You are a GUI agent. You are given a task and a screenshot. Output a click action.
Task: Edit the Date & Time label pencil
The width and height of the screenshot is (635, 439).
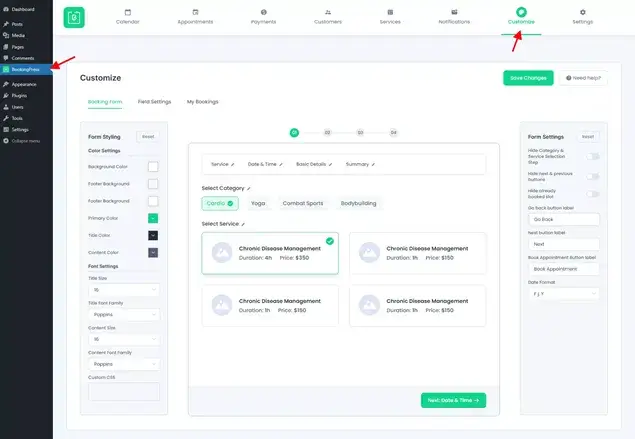coord(281,164)
